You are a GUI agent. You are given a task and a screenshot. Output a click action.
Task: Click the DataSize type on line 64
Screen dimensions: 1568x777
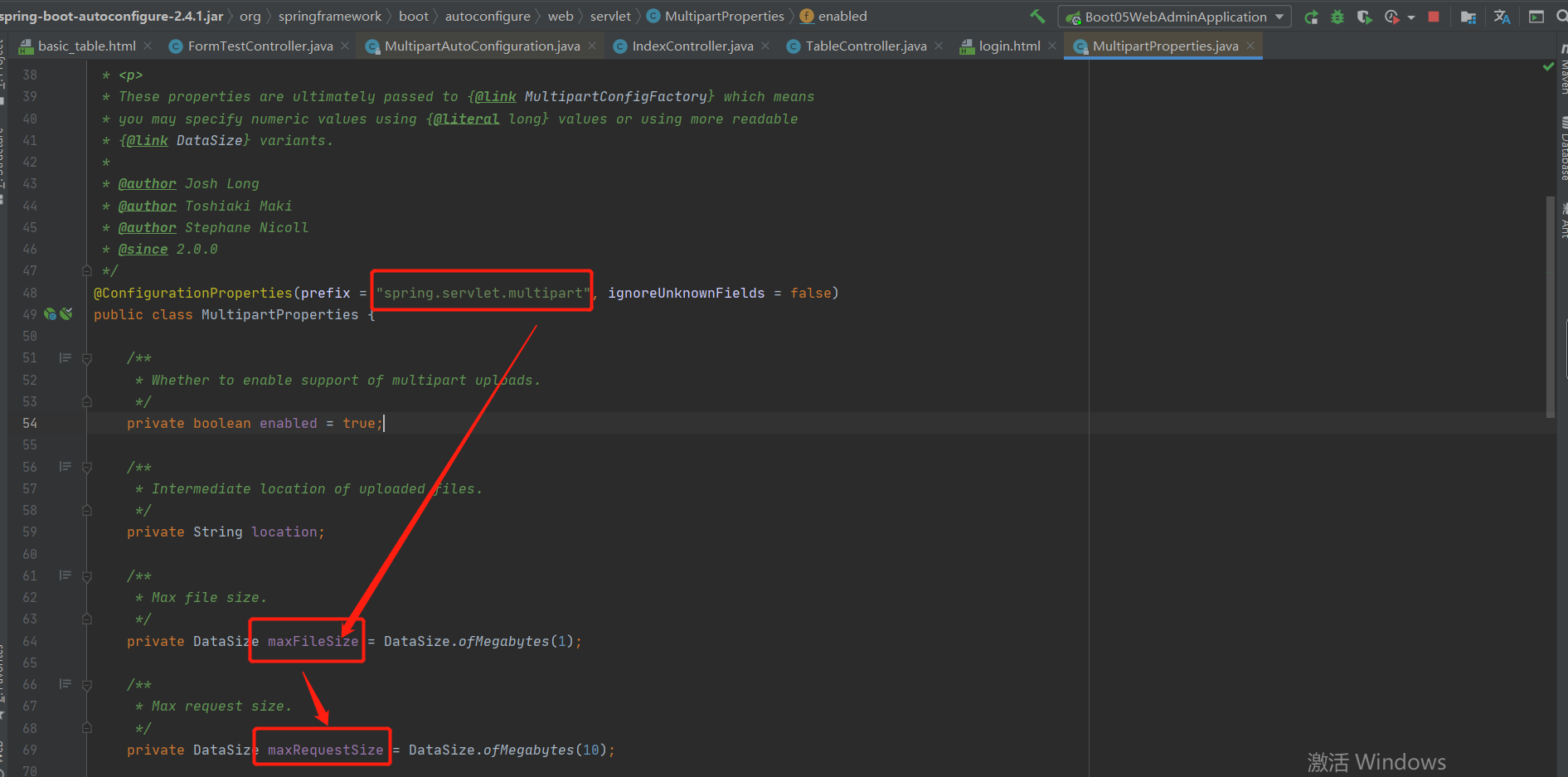point(226,641)
